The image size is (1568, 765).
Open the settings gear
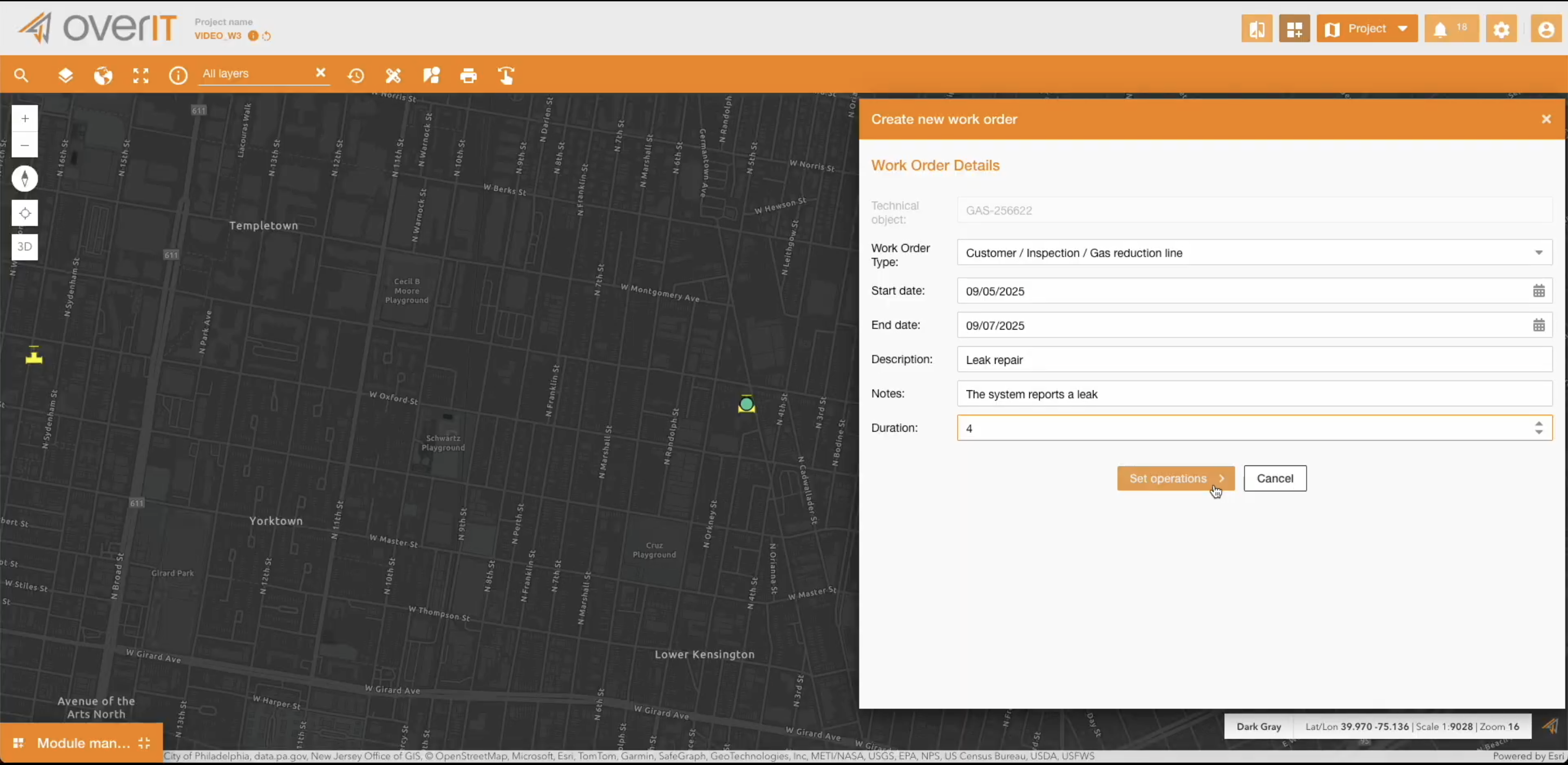[x=1502, y=29]
